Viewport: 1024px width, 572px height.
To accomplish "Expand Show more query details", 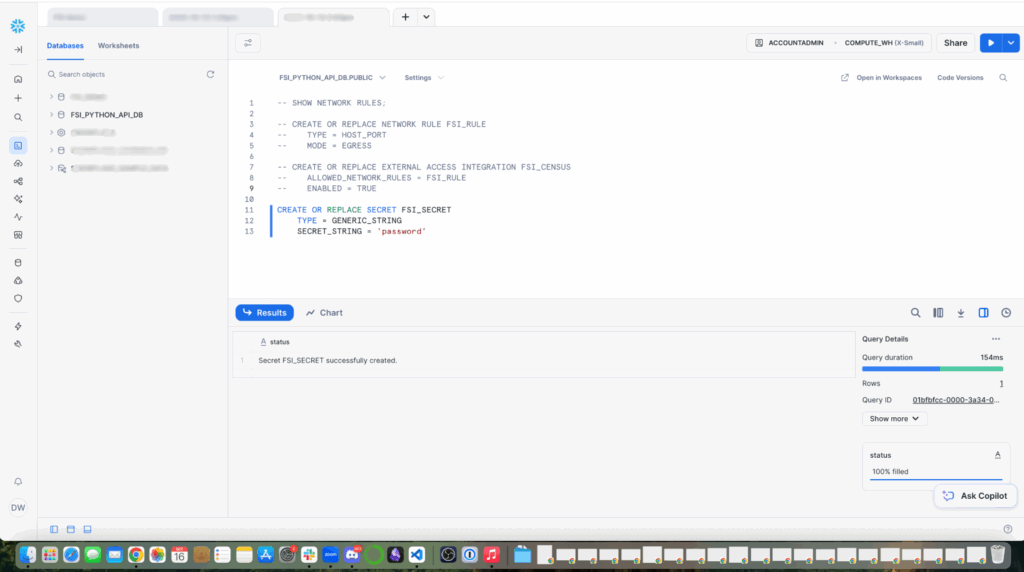I will tap(894, 419).
